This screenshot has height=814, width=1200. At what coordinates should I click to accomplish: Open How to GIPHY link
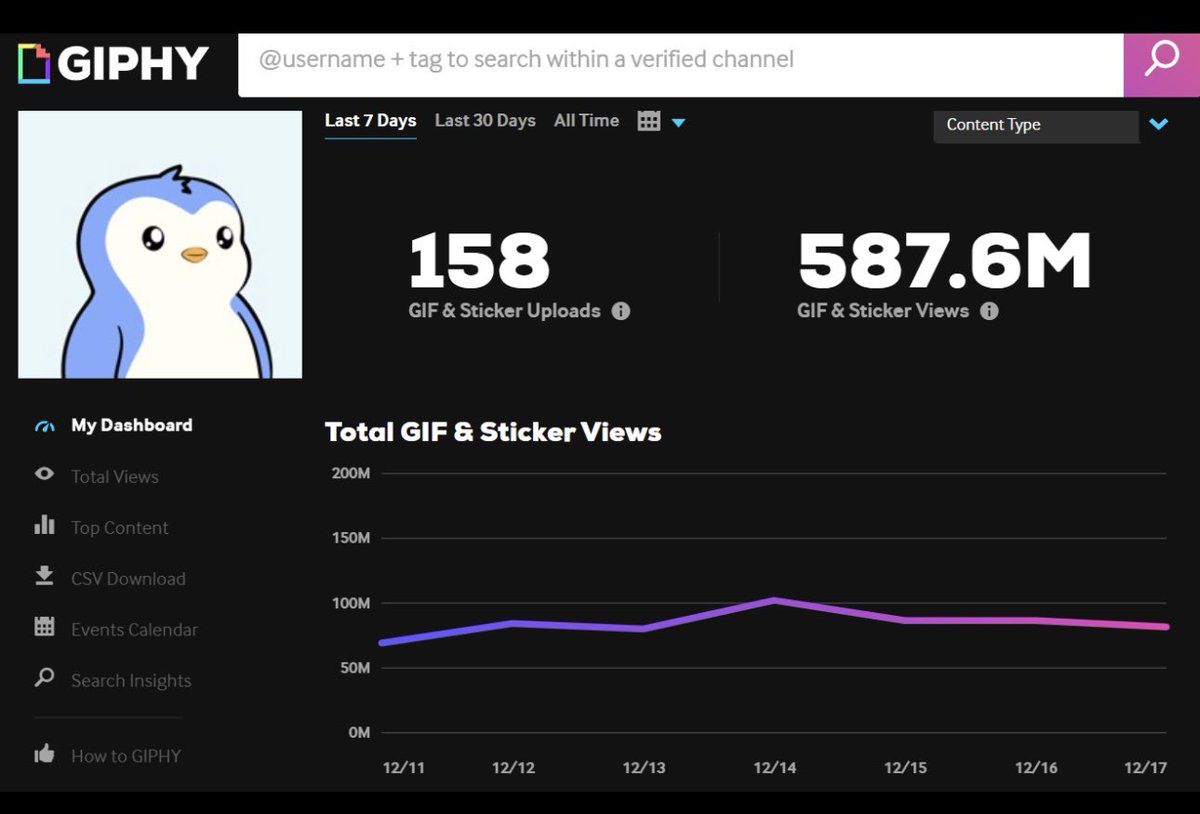pos(126,756)
